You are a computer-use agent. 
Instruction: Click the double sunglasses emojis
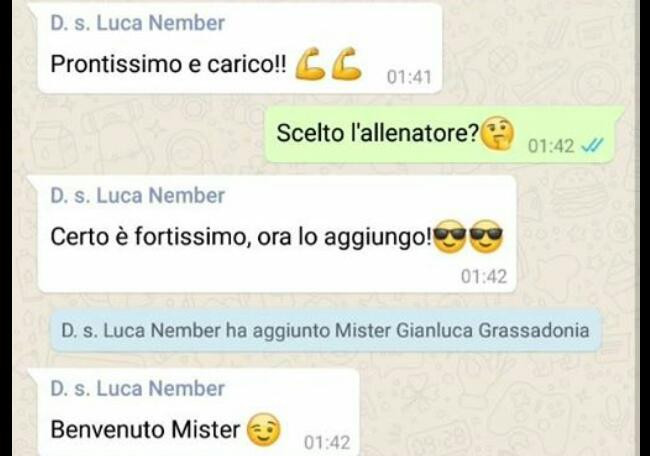pyautogui.click(x=468, y=237)
